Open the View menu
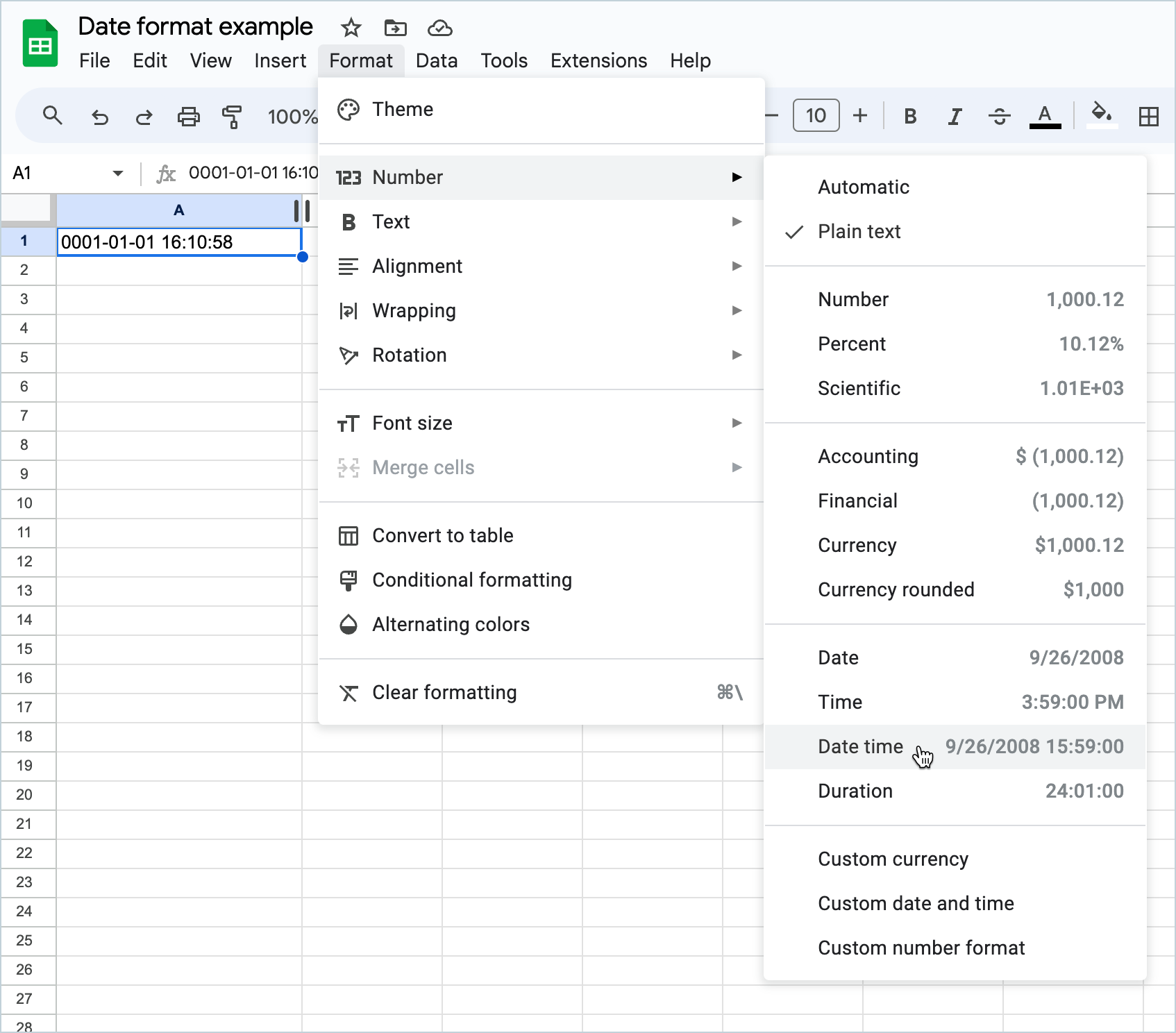The width and height of the screenshot is (1176, 1033). tap(211, 60)
